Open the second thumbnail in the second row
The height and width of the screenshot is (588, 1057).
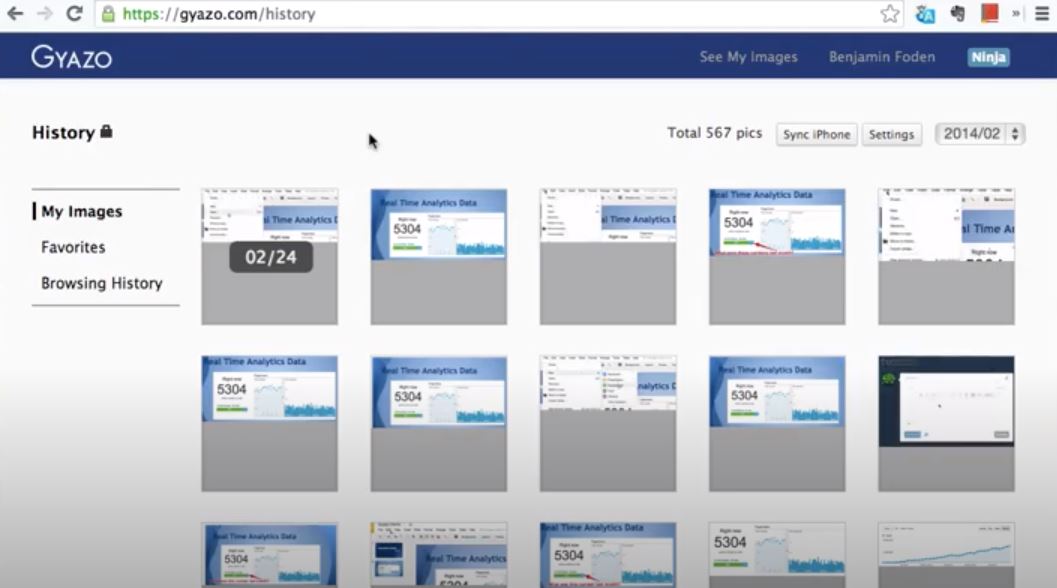(439, 423)
